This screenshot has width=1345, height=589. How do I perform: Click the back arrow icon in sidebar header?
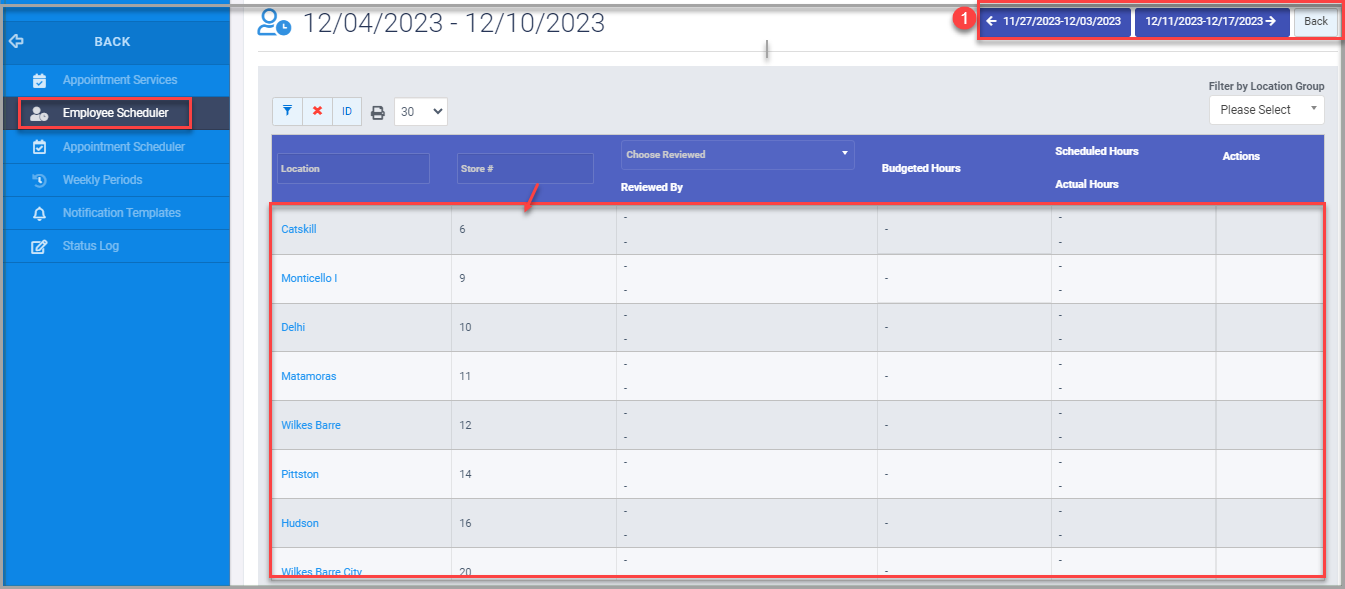[x=15, y=41]
